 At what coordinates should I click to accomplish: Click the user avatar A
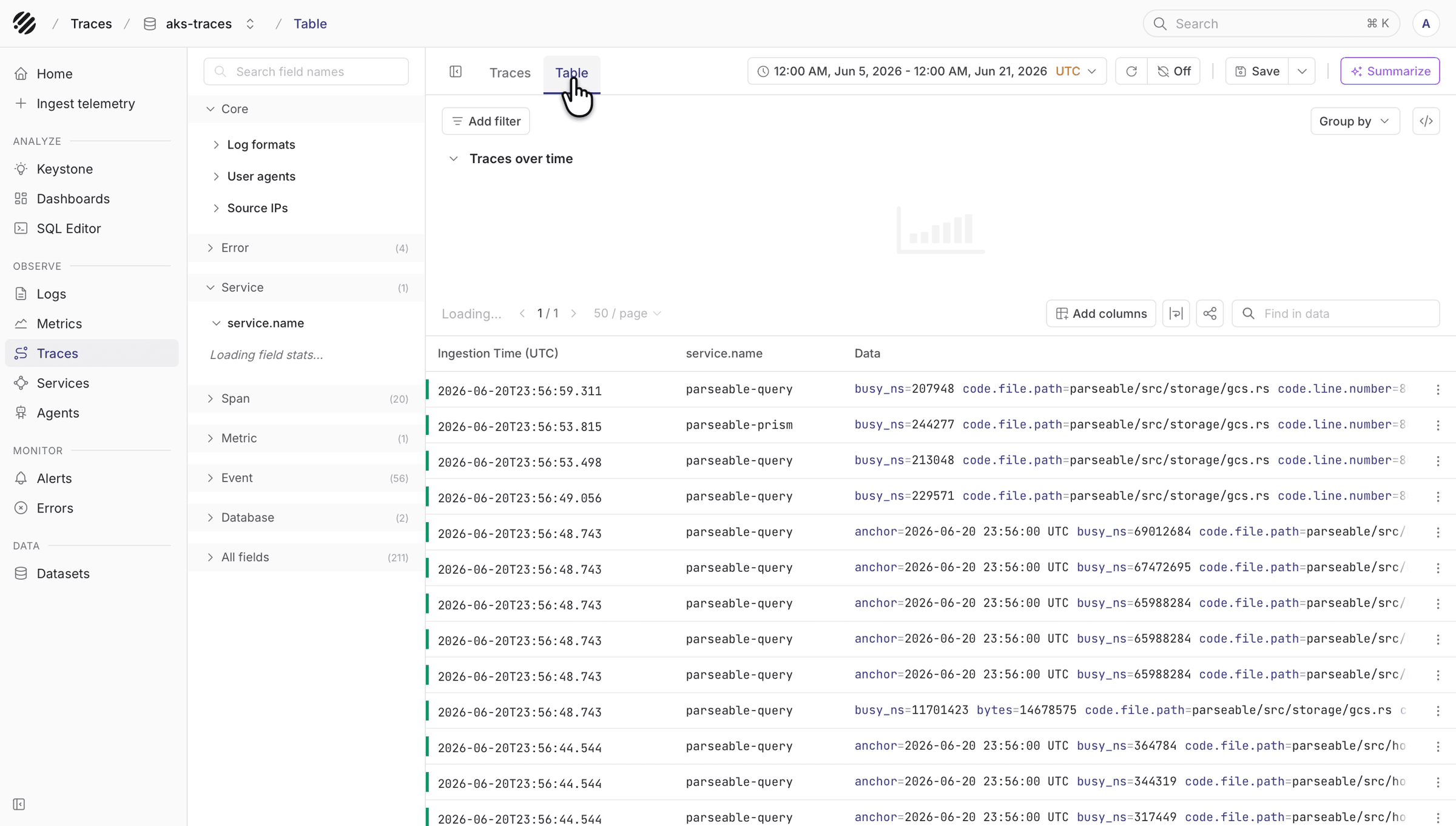[1426, 24]
